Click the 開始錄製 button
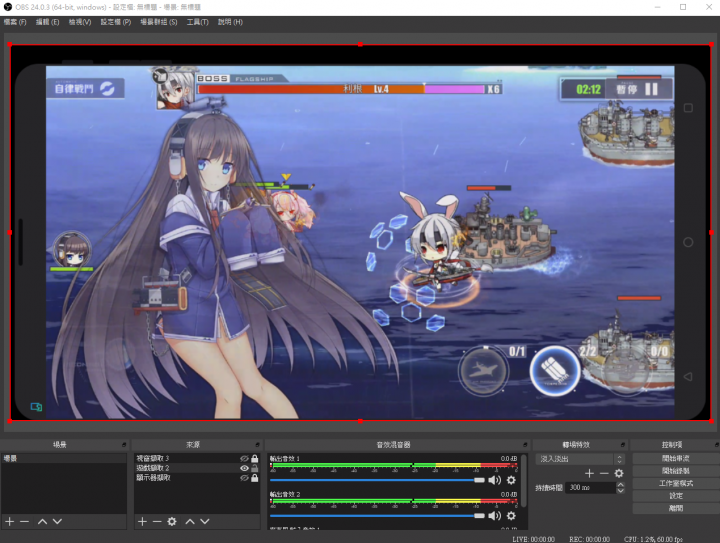 (675, 471)
